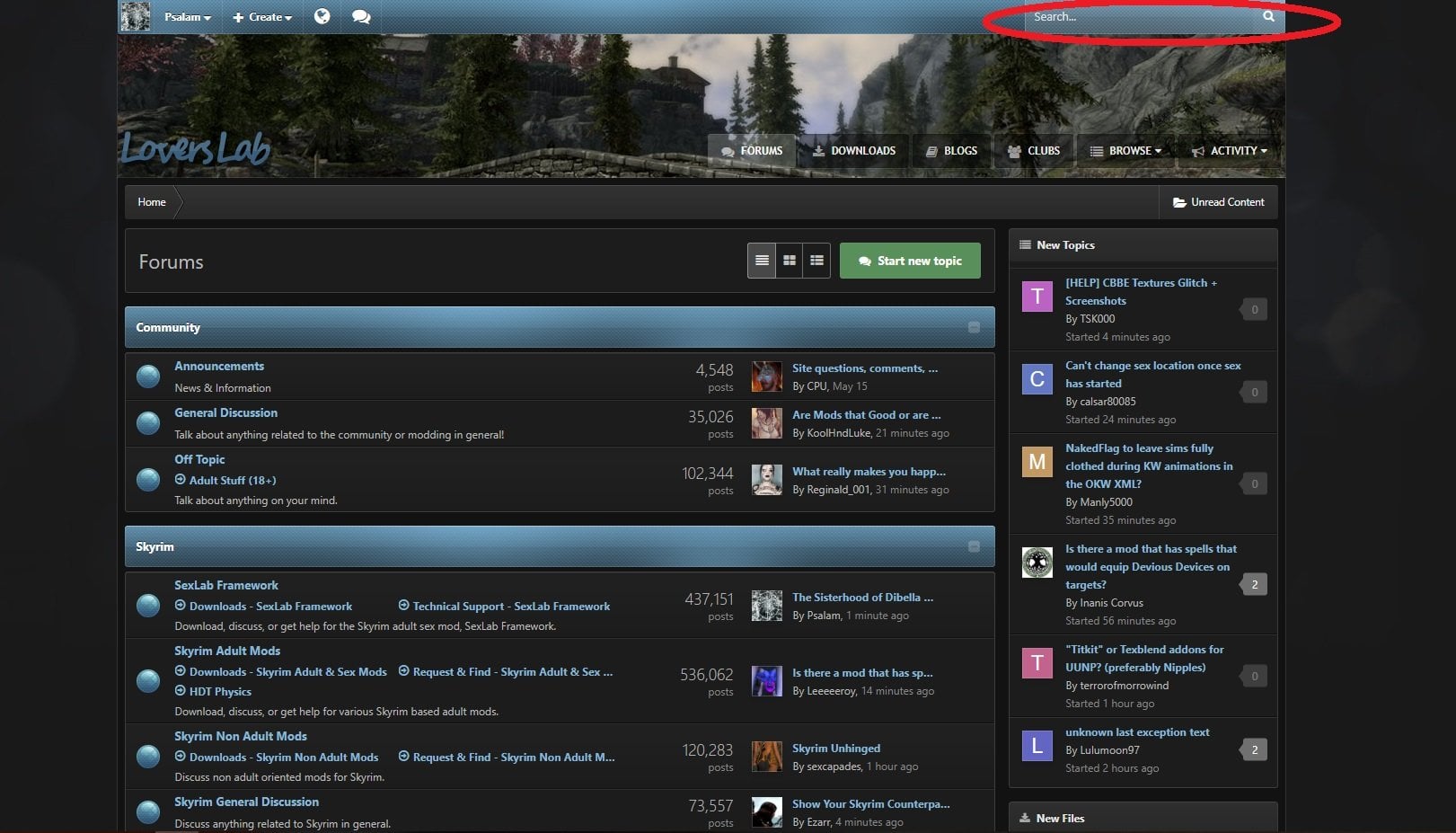Open KoolHndLuke's user profile link

pyautogui.click(x=839, y=433)
